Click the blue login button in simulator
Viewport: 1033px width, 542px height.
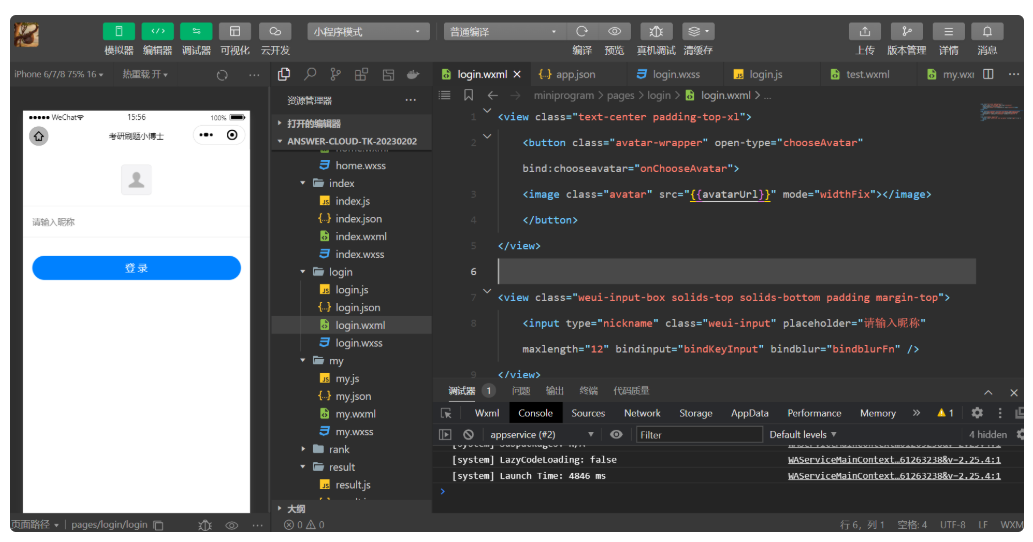[x=136, y=268]
